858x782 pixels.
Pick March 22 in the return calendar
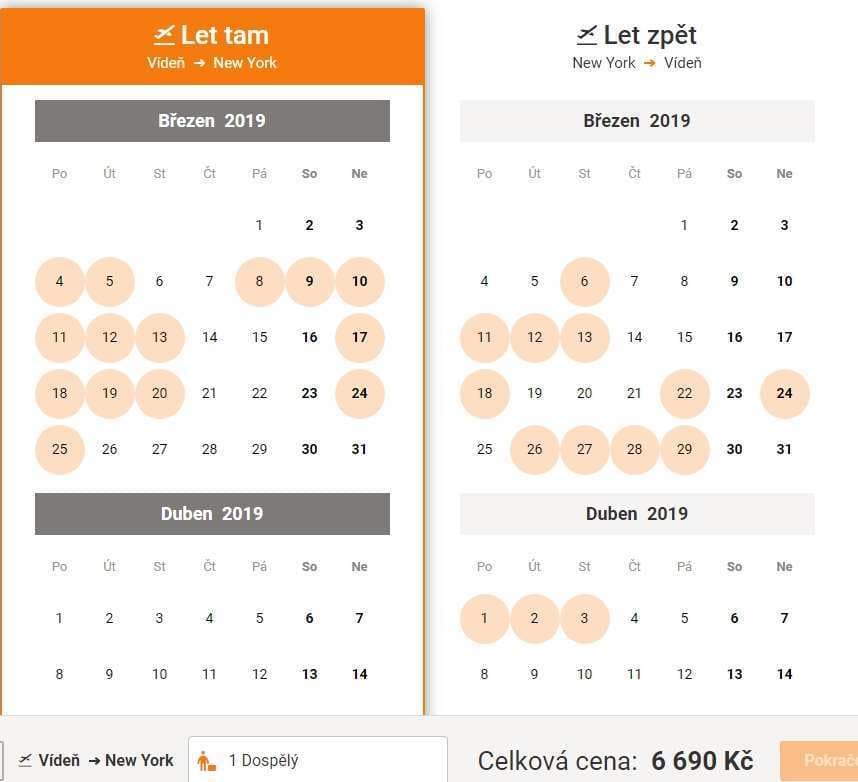click(685, 393)
